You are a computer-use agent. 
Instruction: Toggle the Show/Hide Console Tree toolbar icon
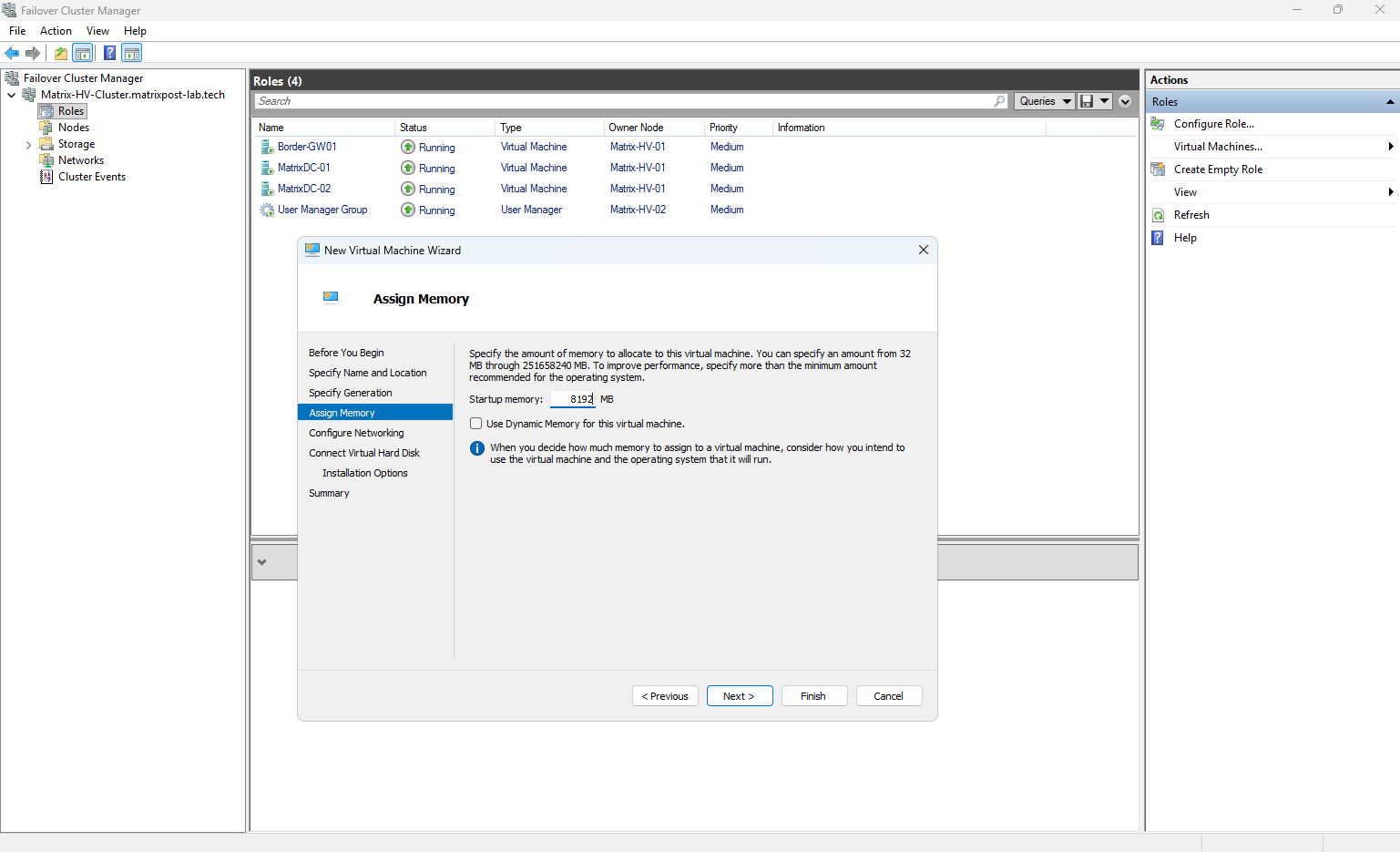[x=83, y=53]
